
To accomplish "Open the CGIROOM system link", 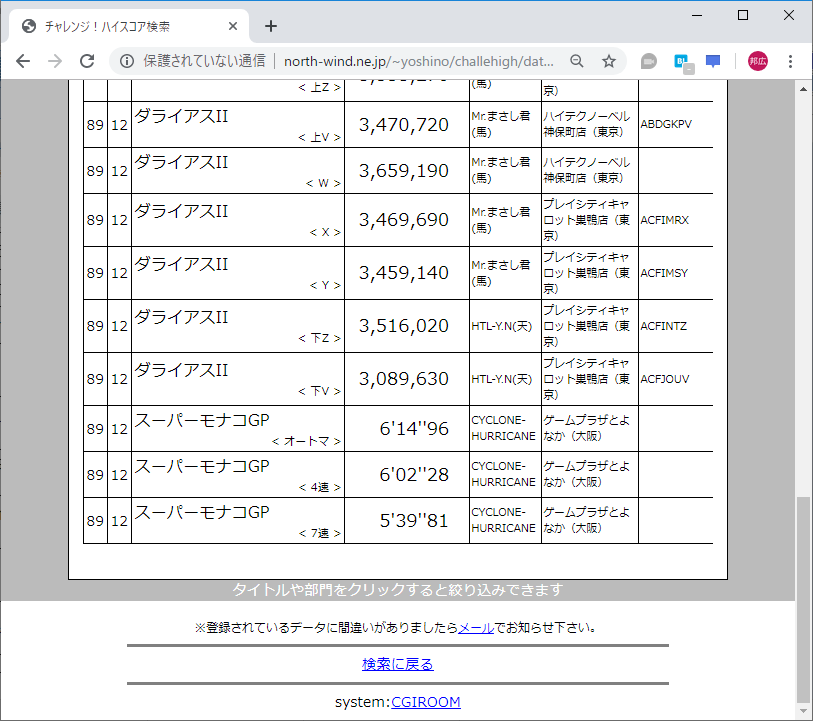I will coord(426,702).
